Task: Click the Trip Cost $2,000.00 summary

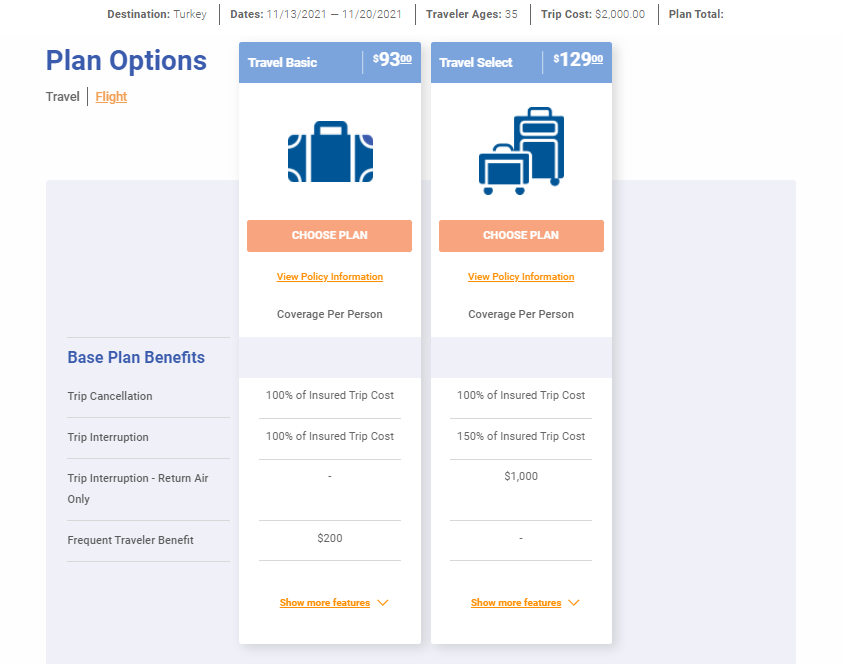Action: pyautogui.click(x=593, y=15)
